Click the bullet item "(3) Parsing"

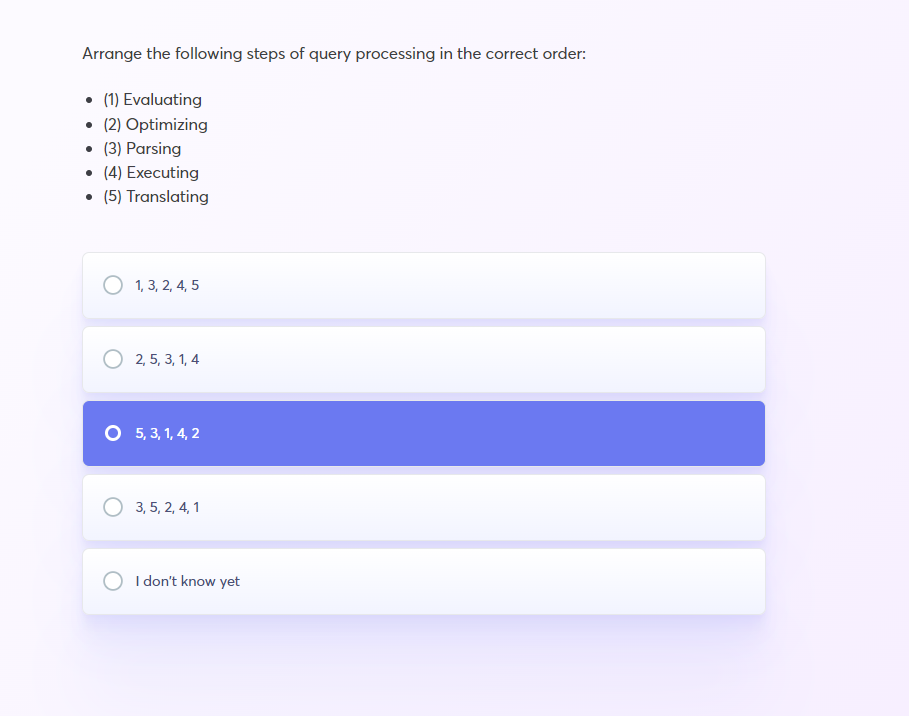[x=141, y=148]
